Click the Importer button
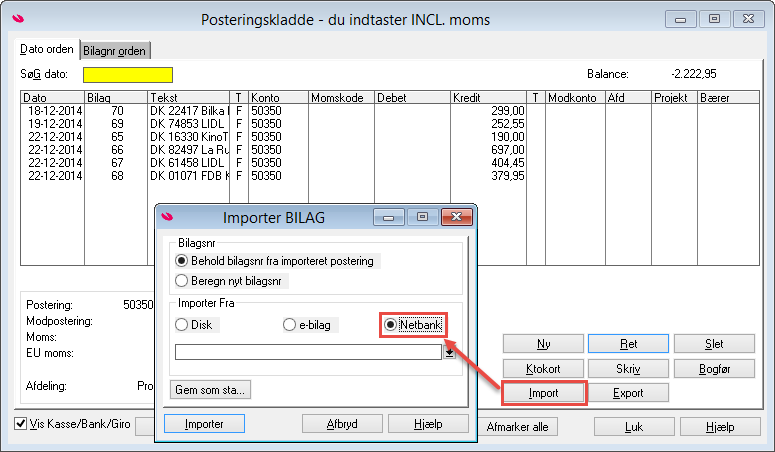 coord(204,424)
